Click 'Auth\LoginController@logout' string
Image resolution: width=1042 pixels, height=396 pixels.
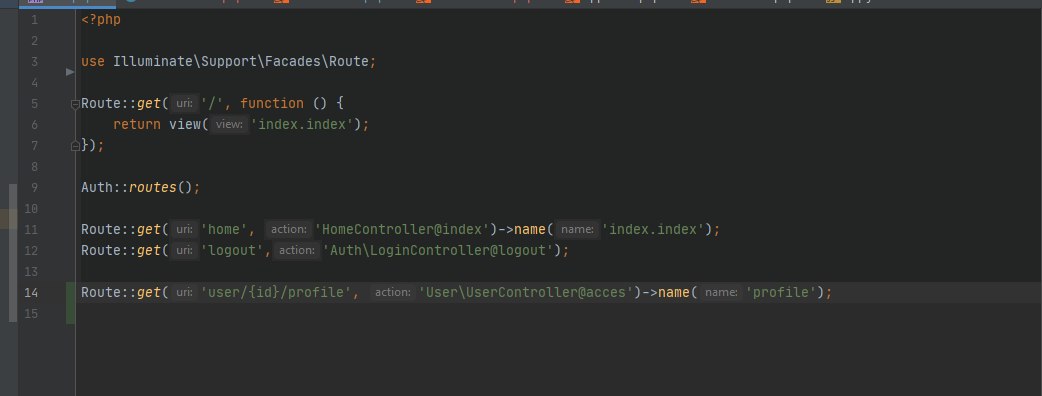click(437, 250)
